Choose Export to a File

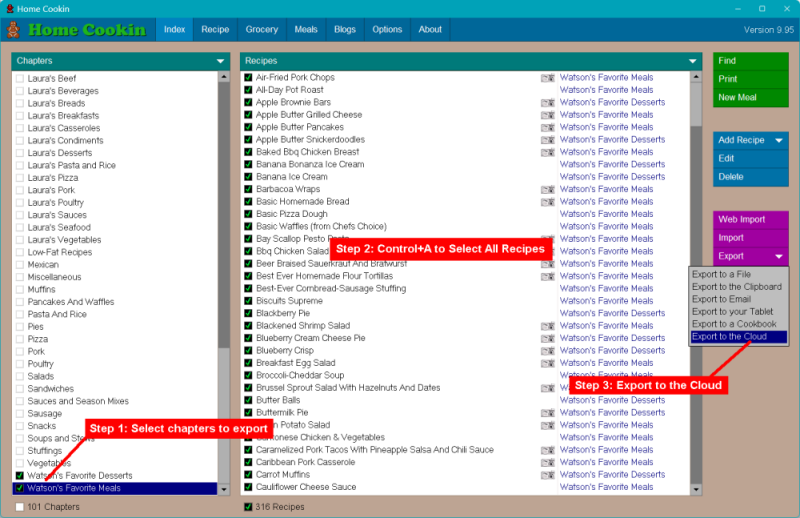[739, 275]
